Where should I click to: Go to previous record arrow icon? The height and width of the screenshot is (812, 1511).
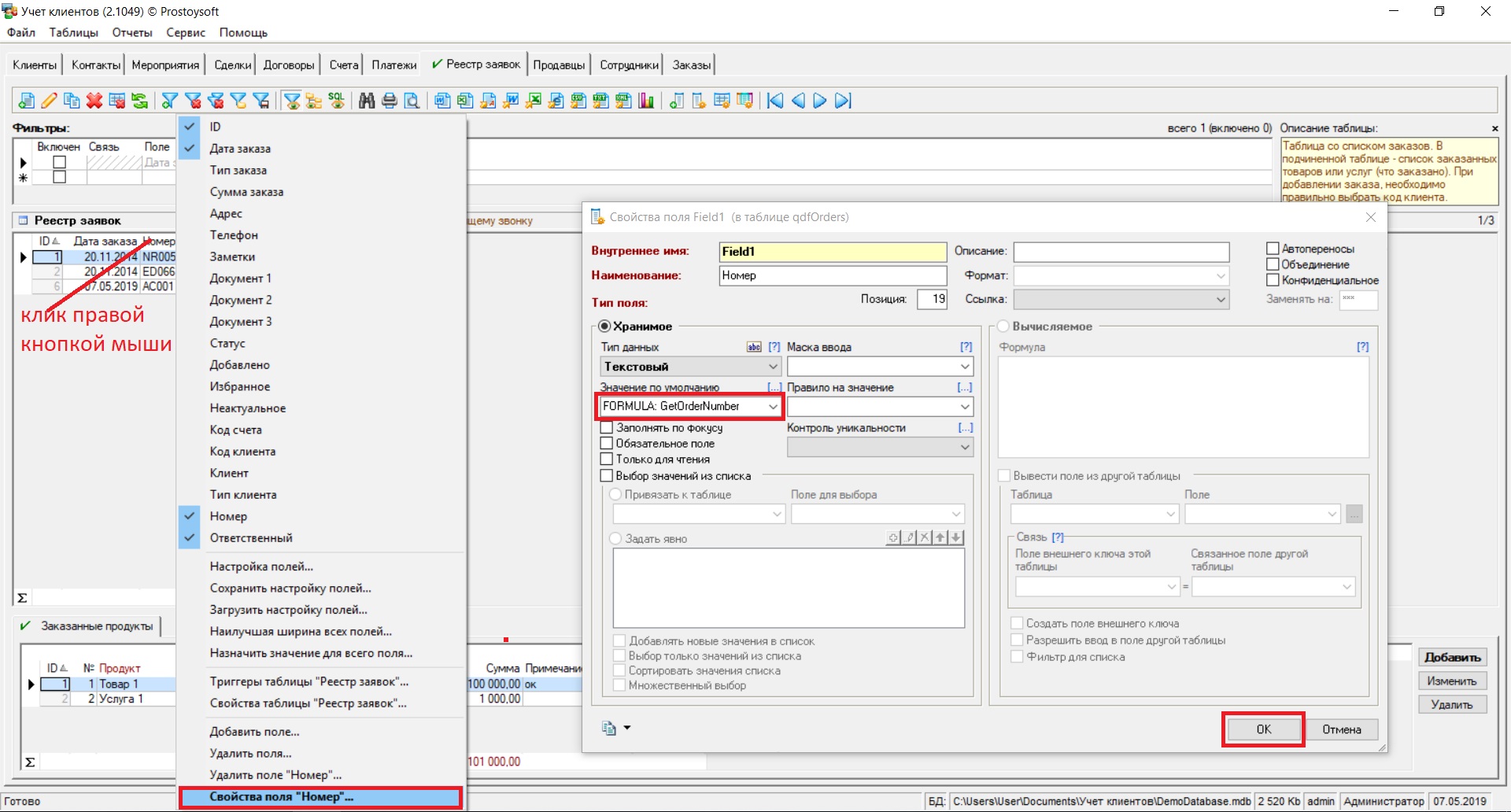pos(798,101)
